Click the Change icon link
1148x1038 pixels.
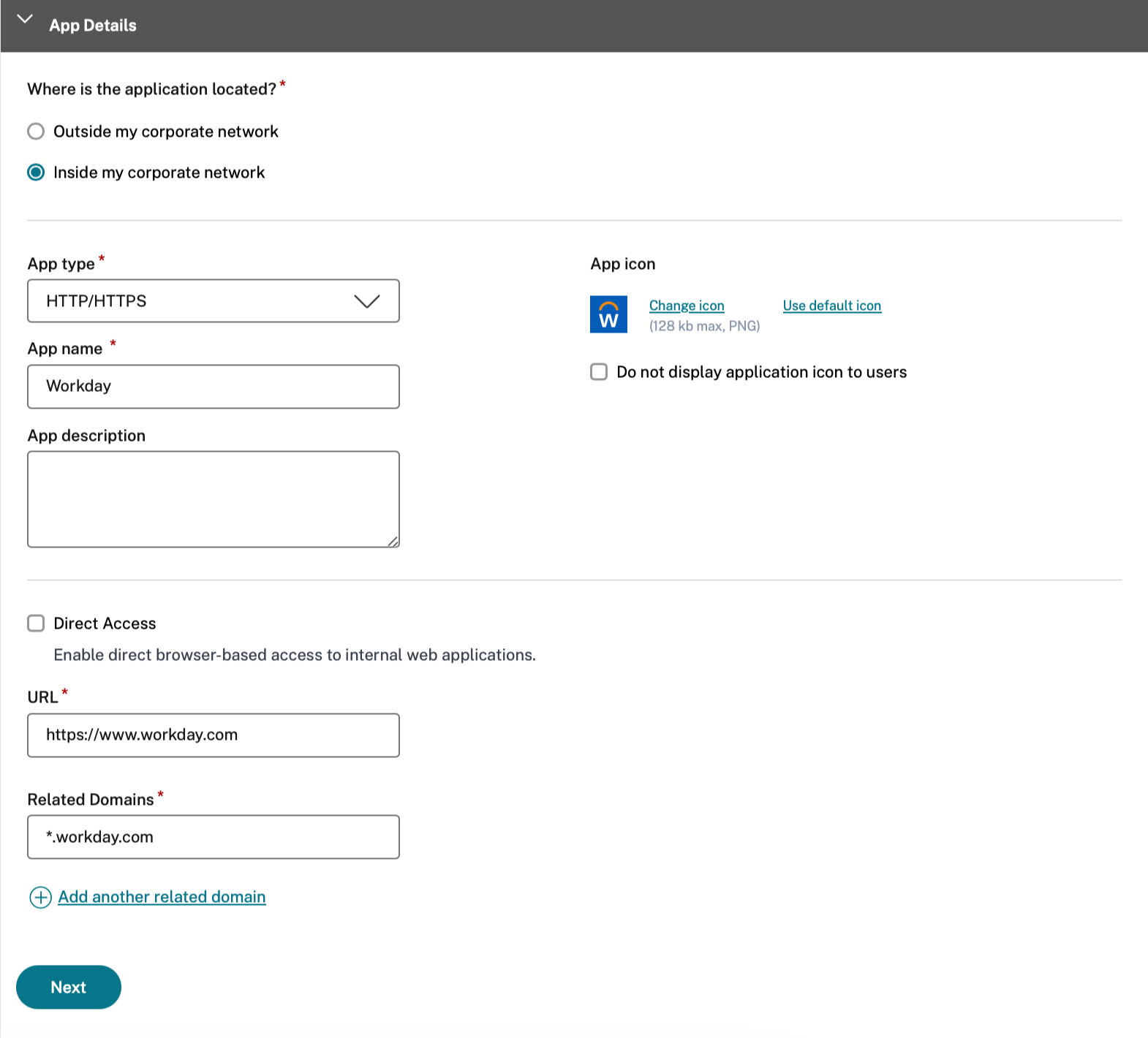coord(687,306)
